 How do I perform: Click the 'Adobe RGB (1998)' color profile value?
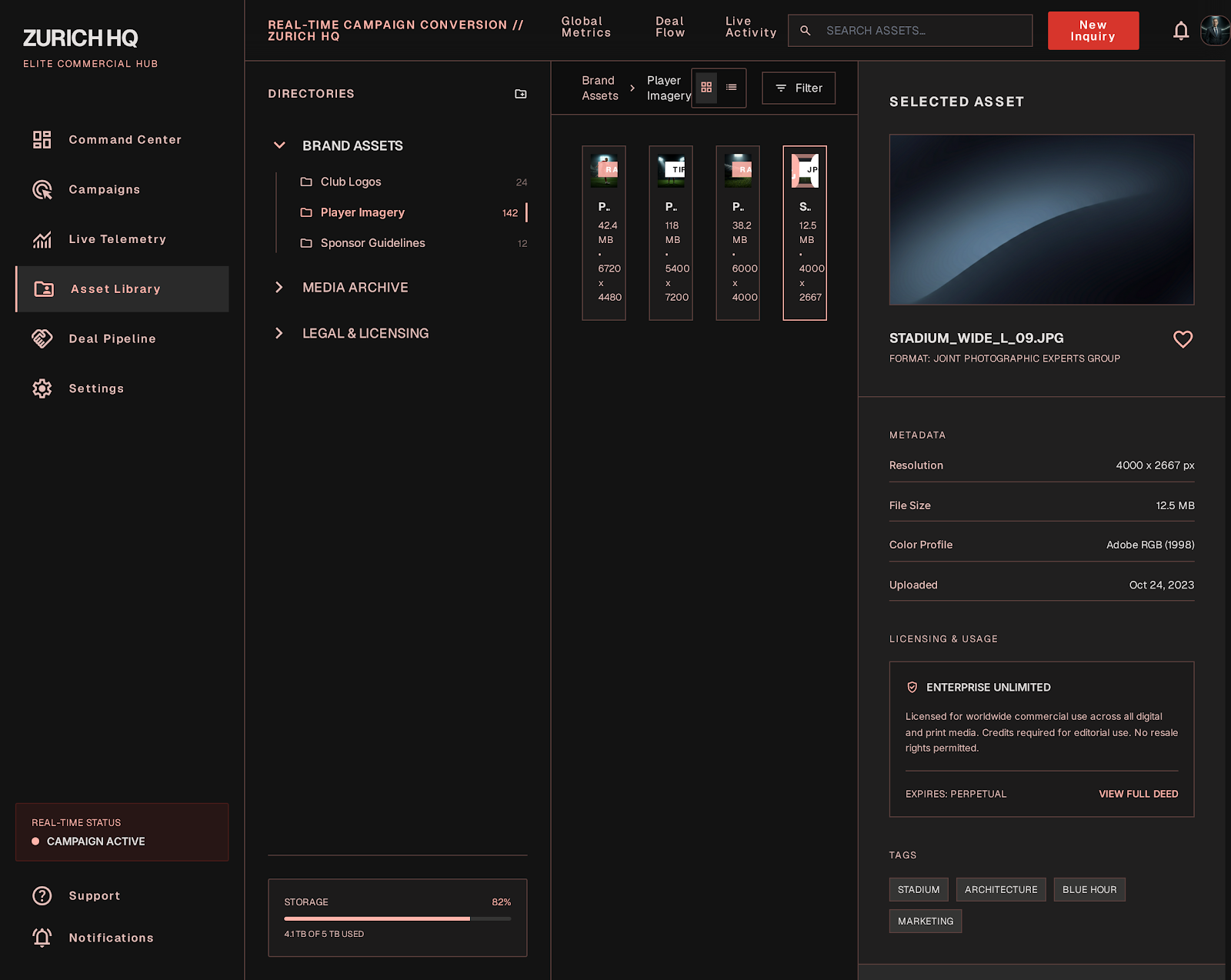tap(1150, 545)
